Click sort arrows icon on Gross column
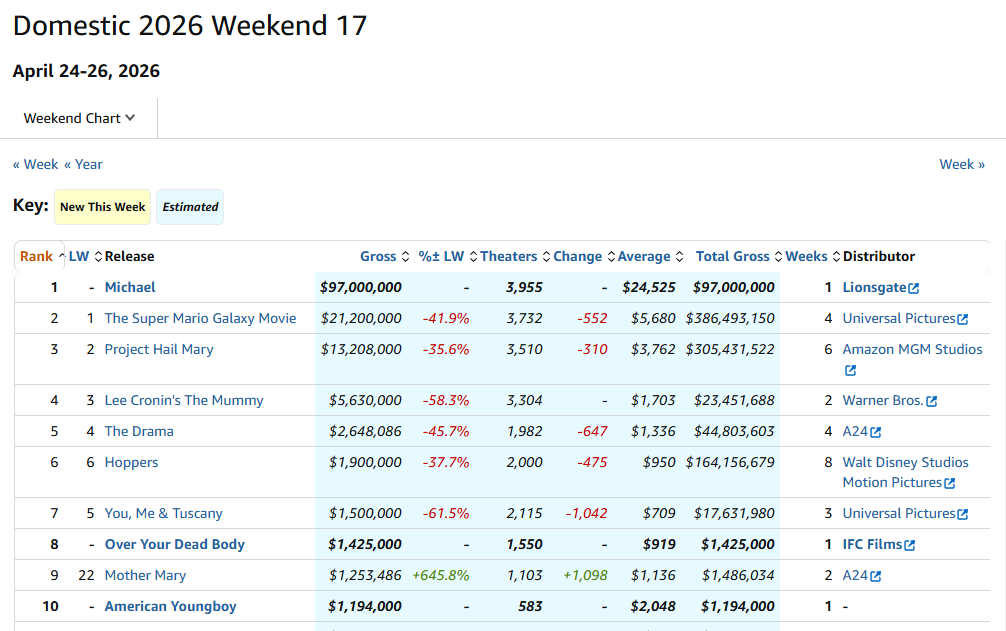The width and height of the screenshot is (1006, 631). point(405,257)
